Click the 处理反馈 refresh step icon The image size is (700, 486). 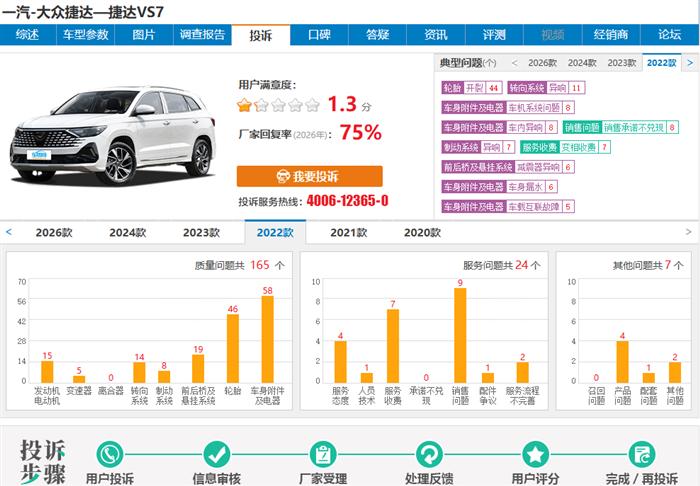click(430, 454)
